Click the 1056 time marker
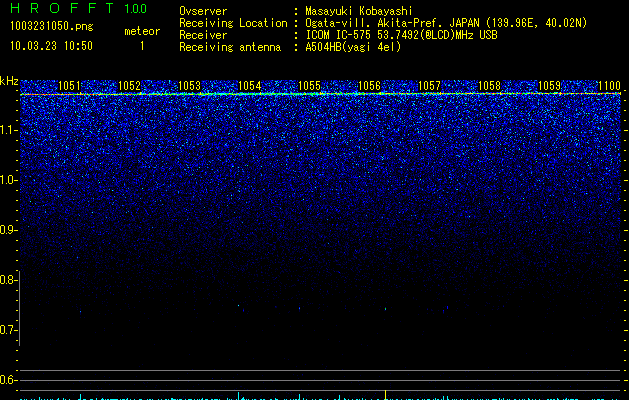The height and width of the screenshot is (400, 629). click(369, 86)
